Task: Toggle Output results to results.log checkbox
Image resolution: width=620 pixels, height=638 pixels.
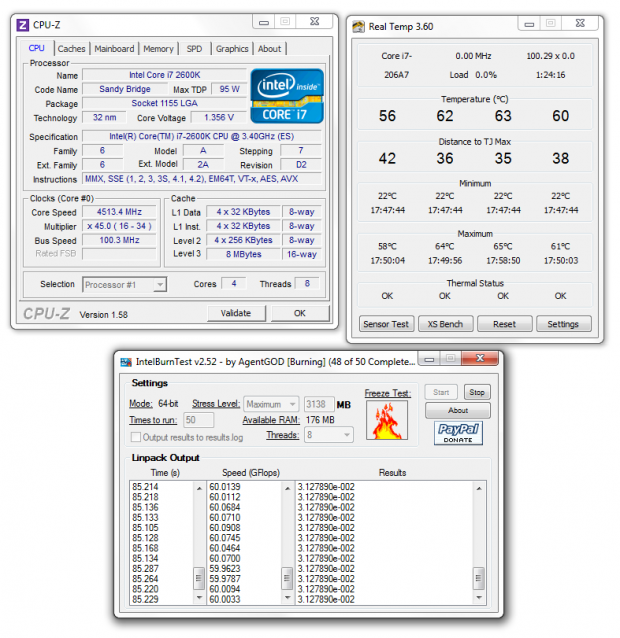Action: [135, 437]
